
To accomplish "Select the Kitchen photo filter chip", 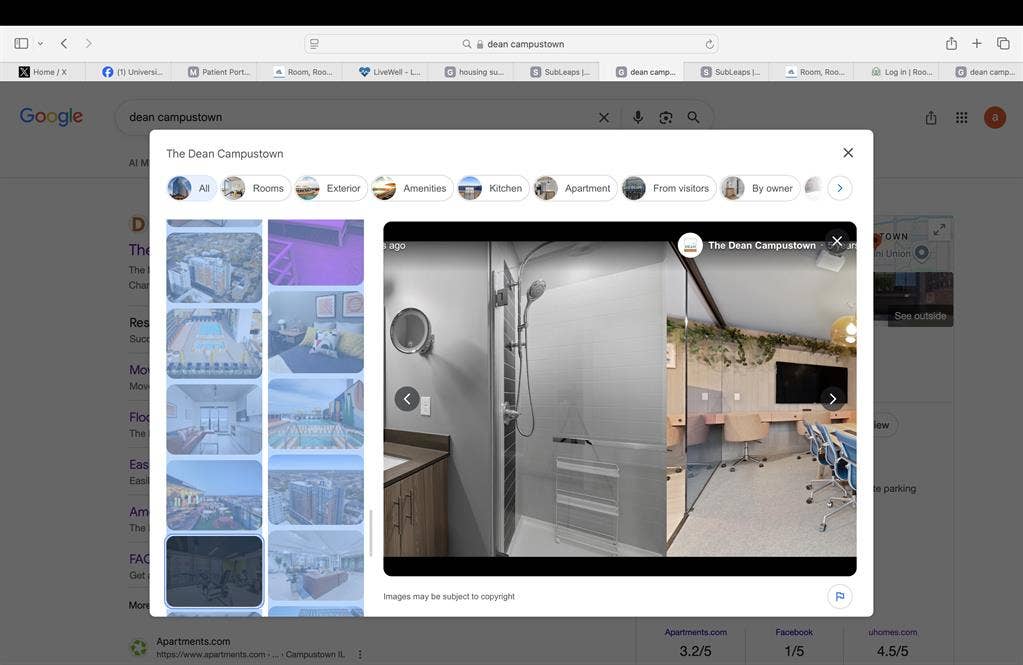I will pos(493,188).
